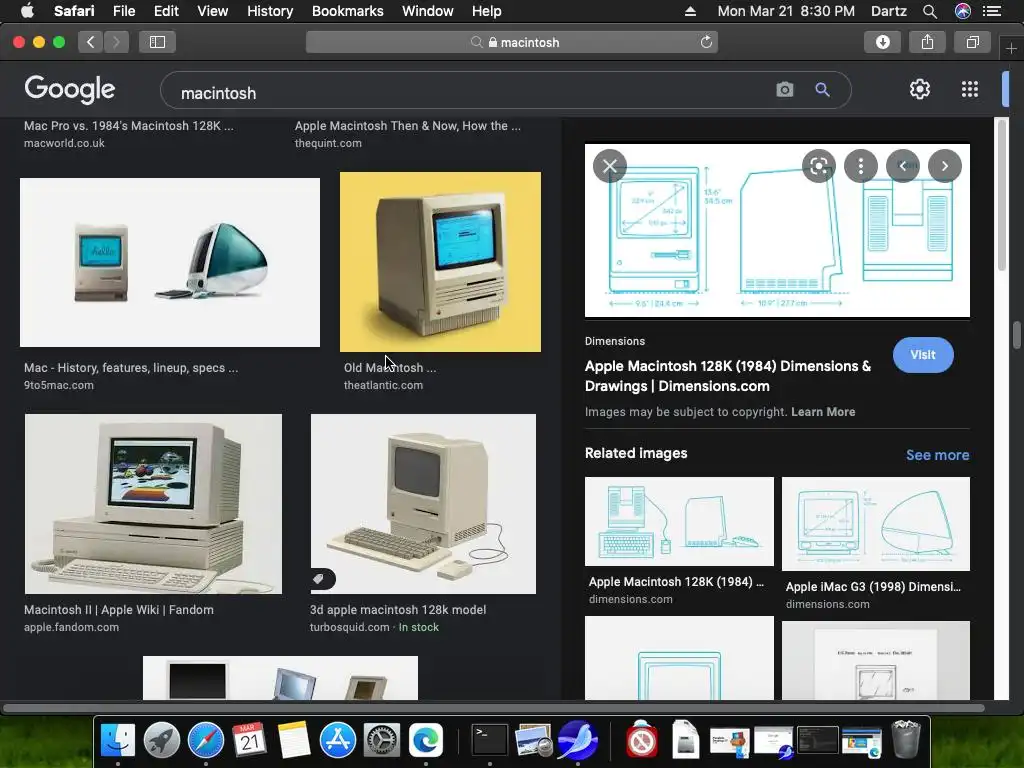Open a new tab with plus button
The height and width of the screenshot is (768, 1024).
coord(1011,49)
